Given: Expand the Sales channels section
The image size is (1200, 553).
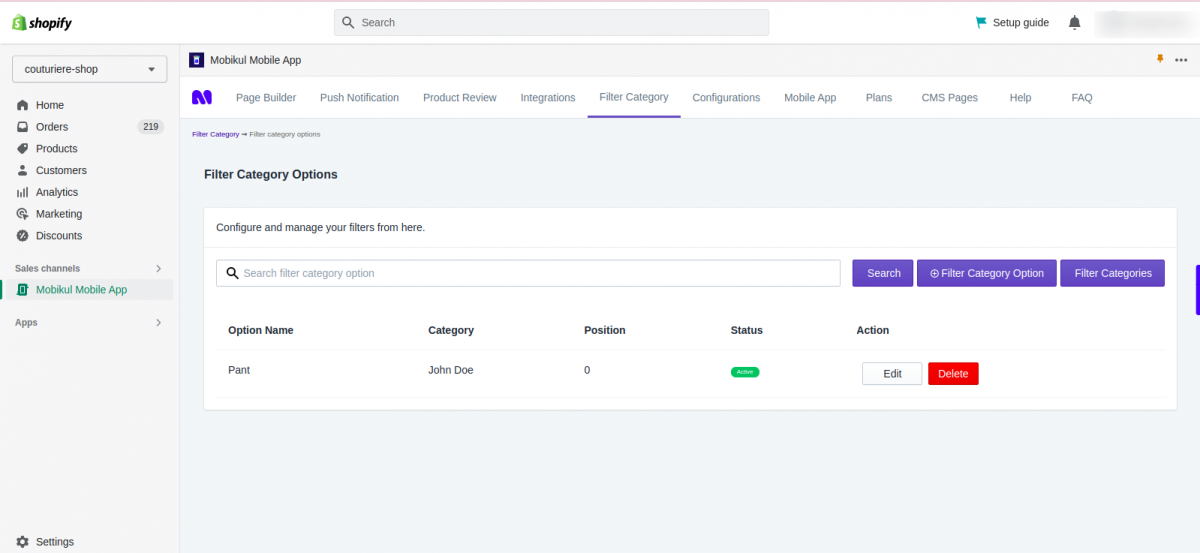Looking at the screenshot, I should point(158,268).
